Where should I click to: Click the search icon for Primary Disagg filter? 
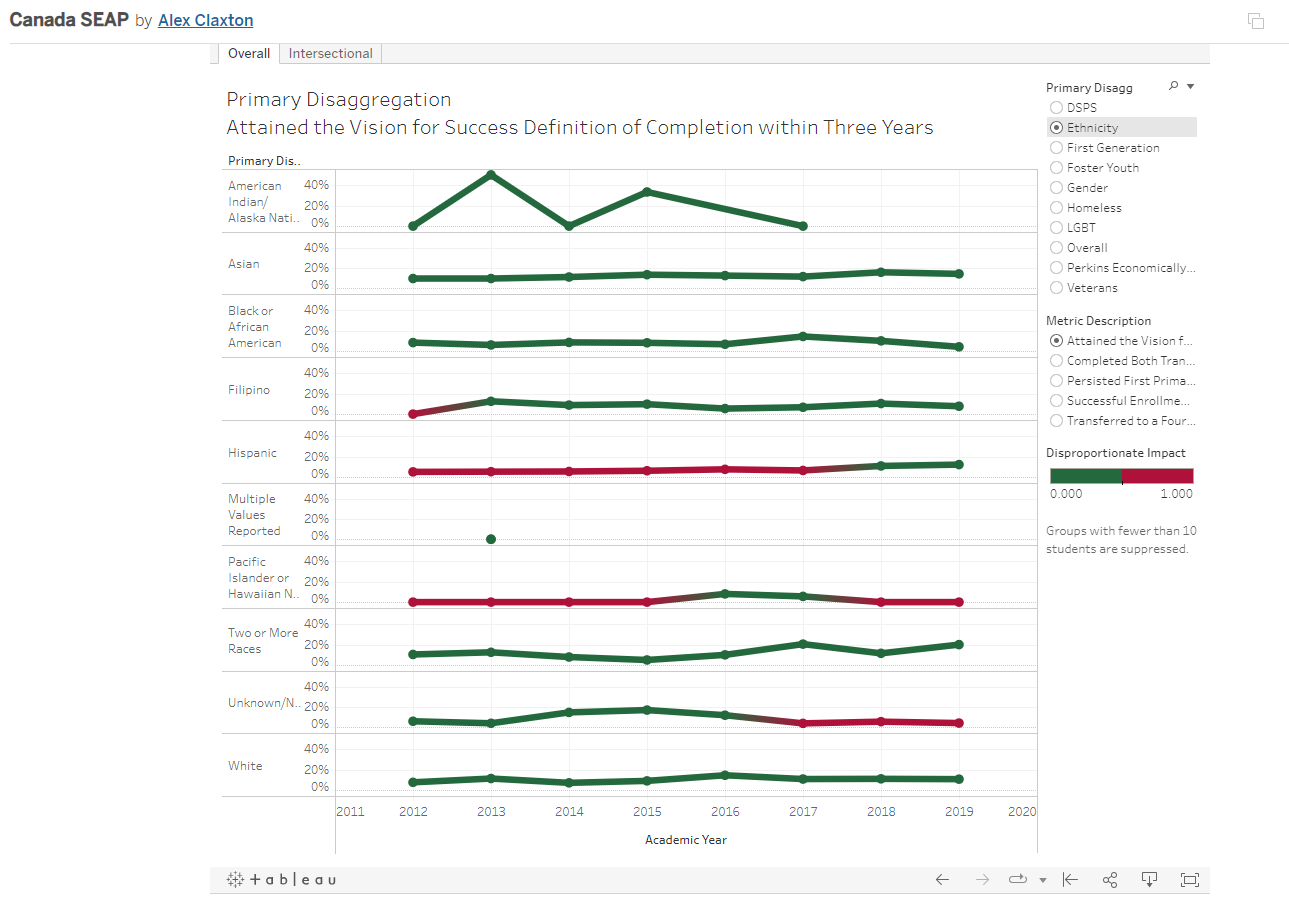click(1173, 87)
